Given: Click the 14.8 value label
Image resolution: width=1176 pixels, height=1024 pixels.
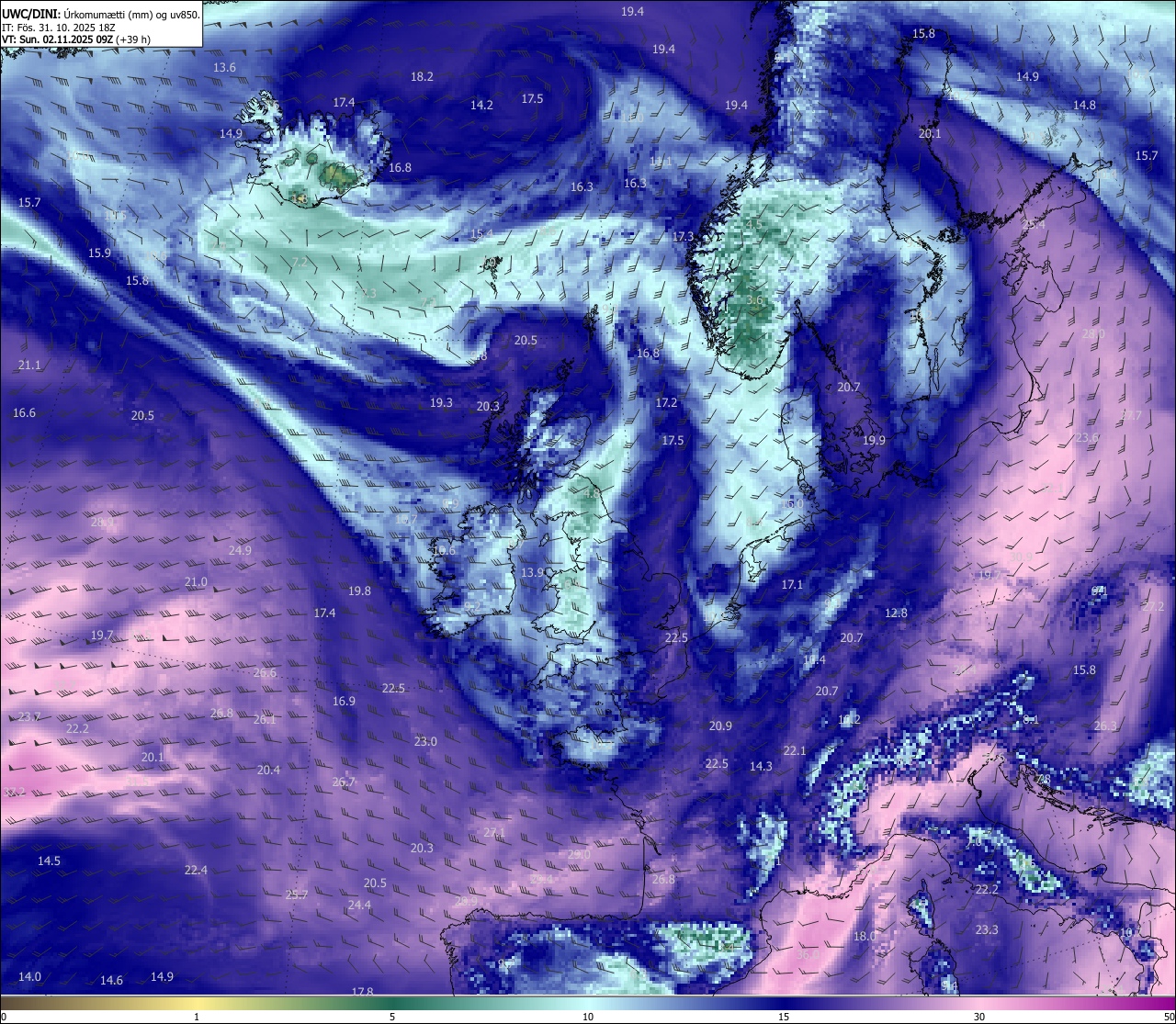Looking at the screenshot, I should tap(1084, 106).
